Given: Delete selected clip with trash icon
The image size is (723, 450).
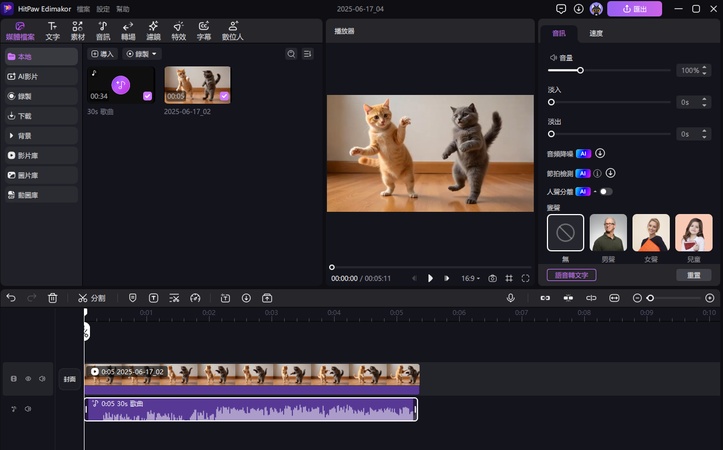Looking at the screenshot, I should pos(53,298).
